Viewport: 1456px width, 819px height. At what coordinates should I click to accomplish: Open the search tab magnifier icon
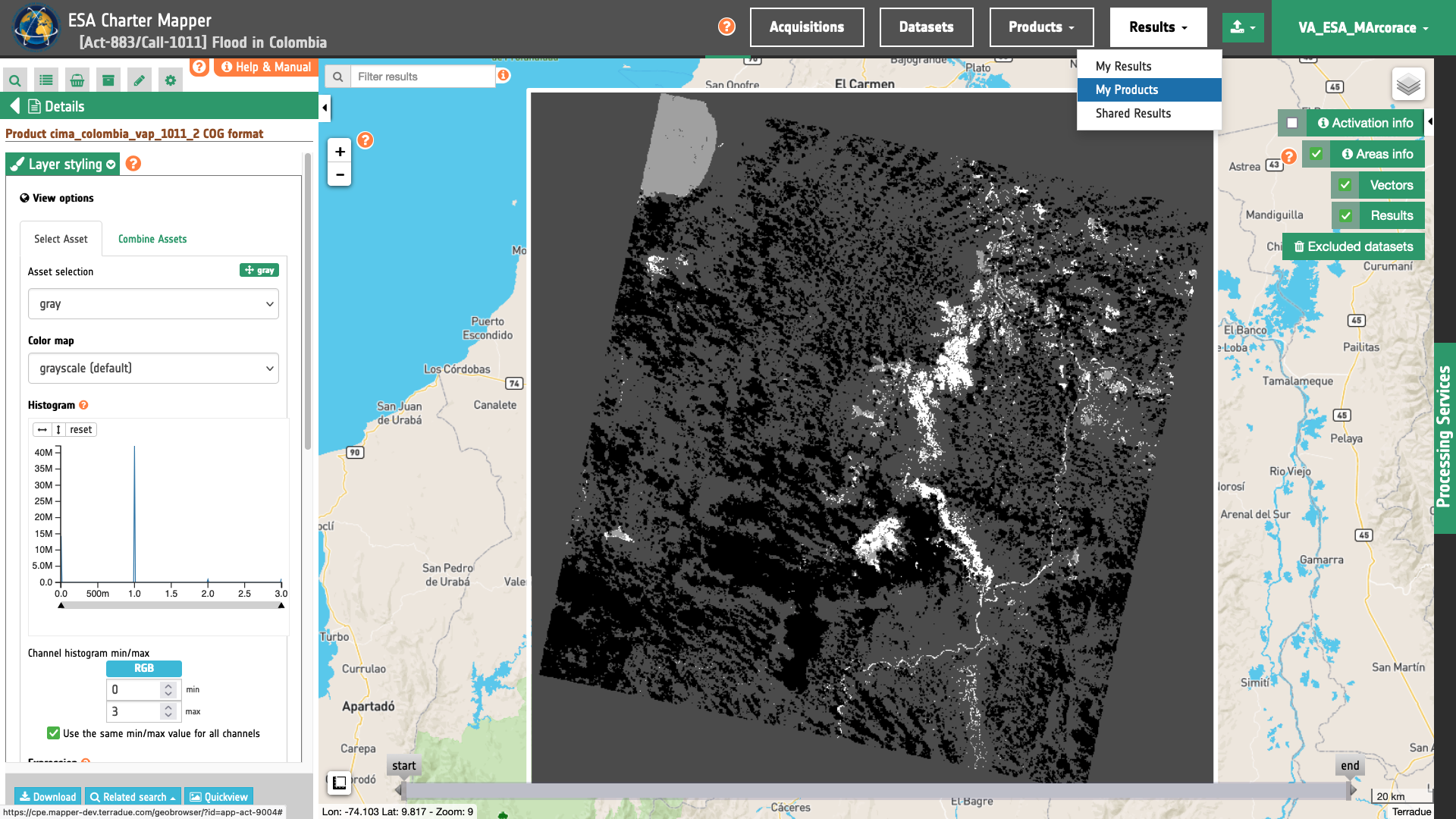(15, 80)
